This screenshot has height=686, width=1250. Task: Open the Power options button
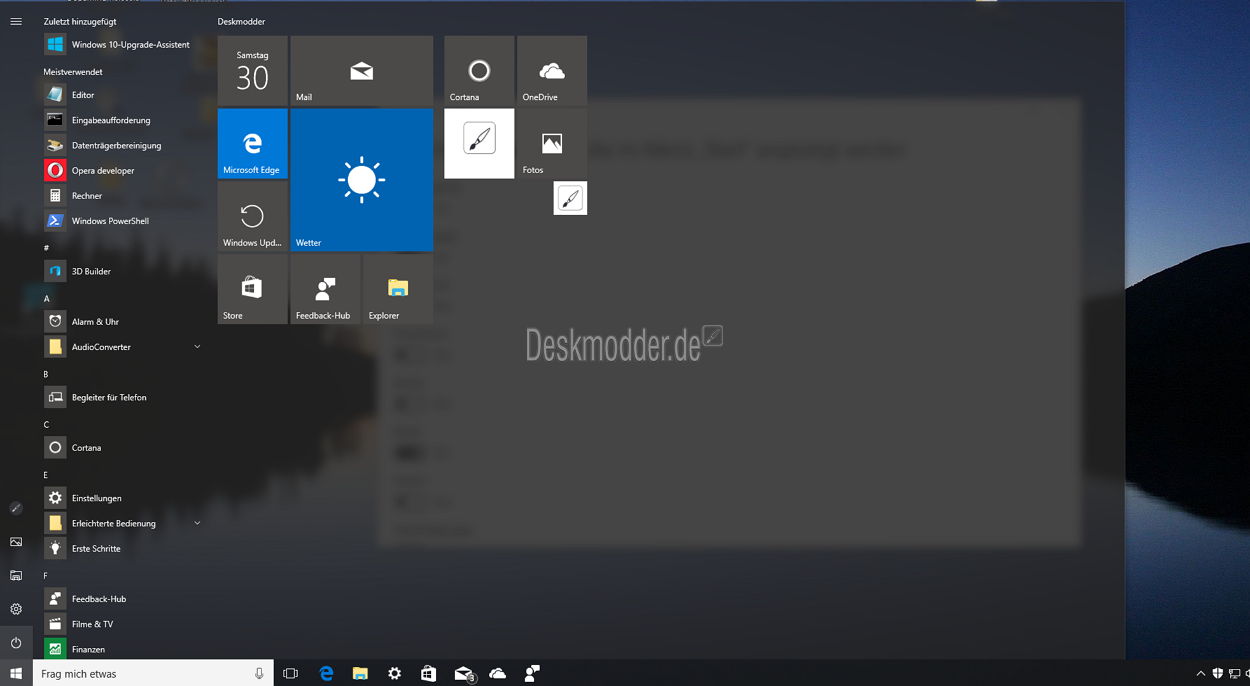pyautogui.click(x=16, y=643)
